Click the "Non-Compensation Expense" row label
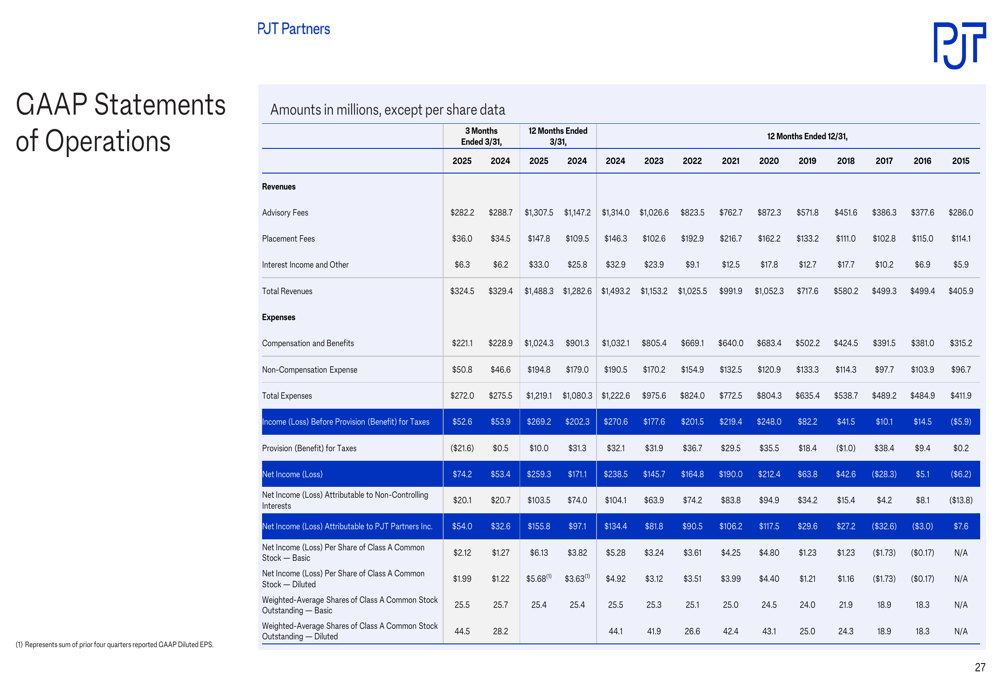The image size is (1000, 685). tap(309, 370)
